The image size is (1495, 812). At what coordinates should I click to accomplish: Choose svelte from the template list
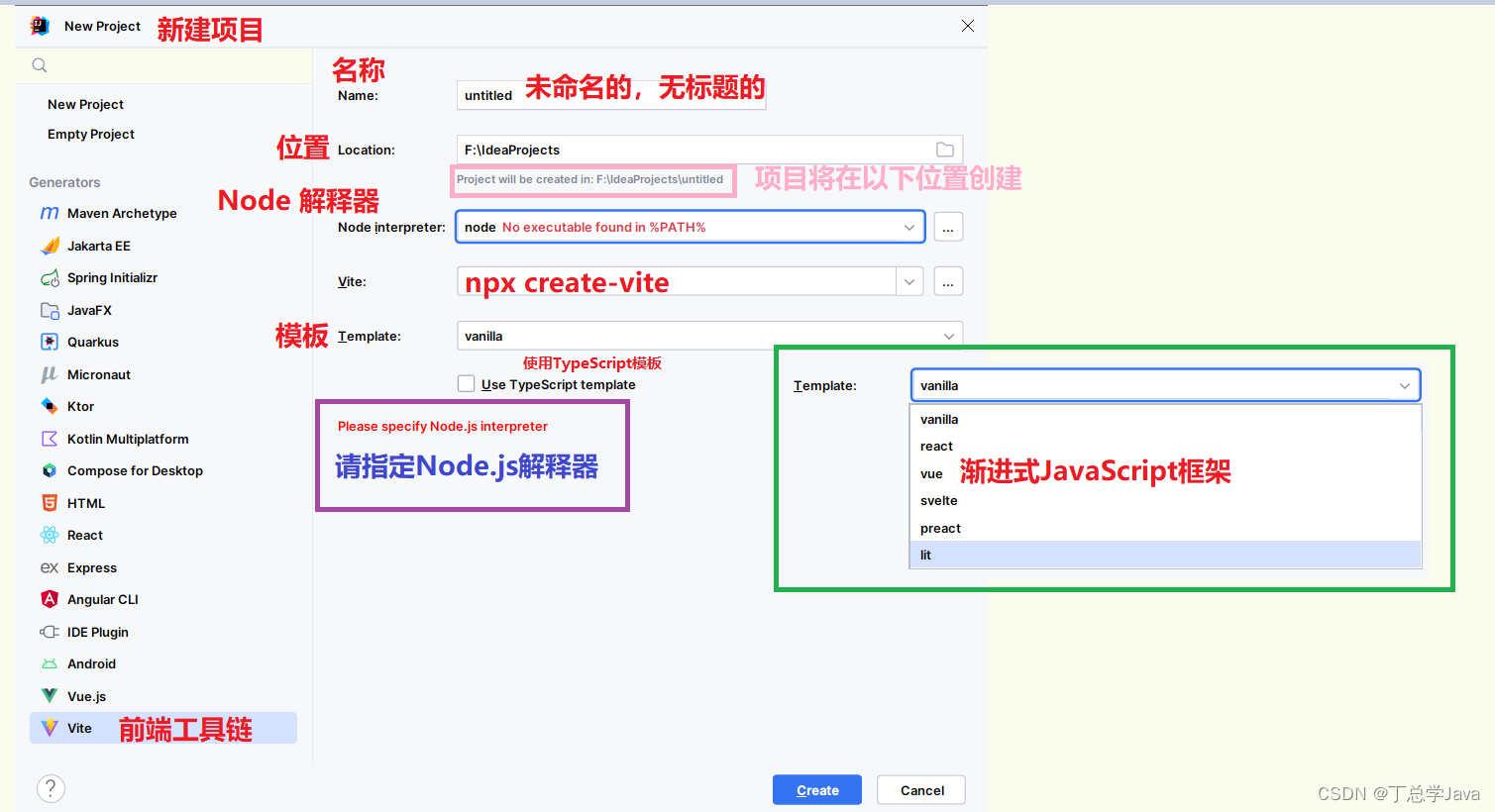[x=1165, y=500]
